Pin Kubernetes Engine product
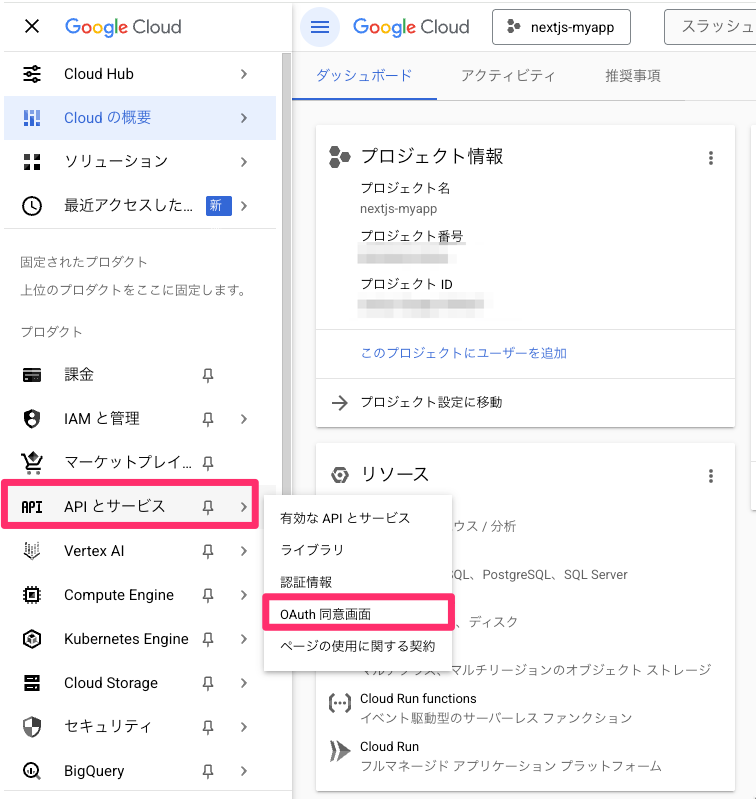 (208, 639)
